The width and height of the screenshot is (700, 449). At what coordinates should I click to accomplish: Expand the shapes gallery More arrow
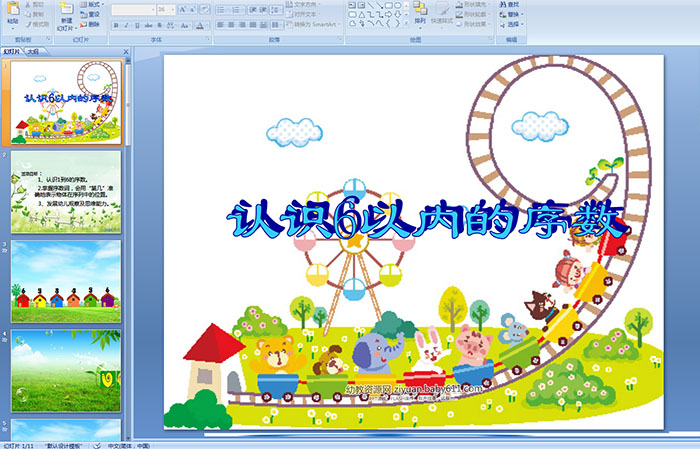point(406,24)
